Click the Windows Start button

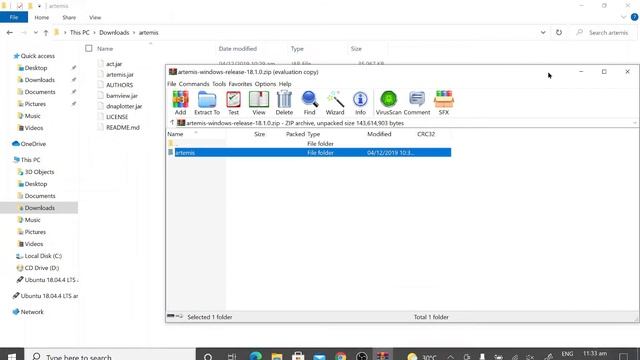click(x=12, y=356)
